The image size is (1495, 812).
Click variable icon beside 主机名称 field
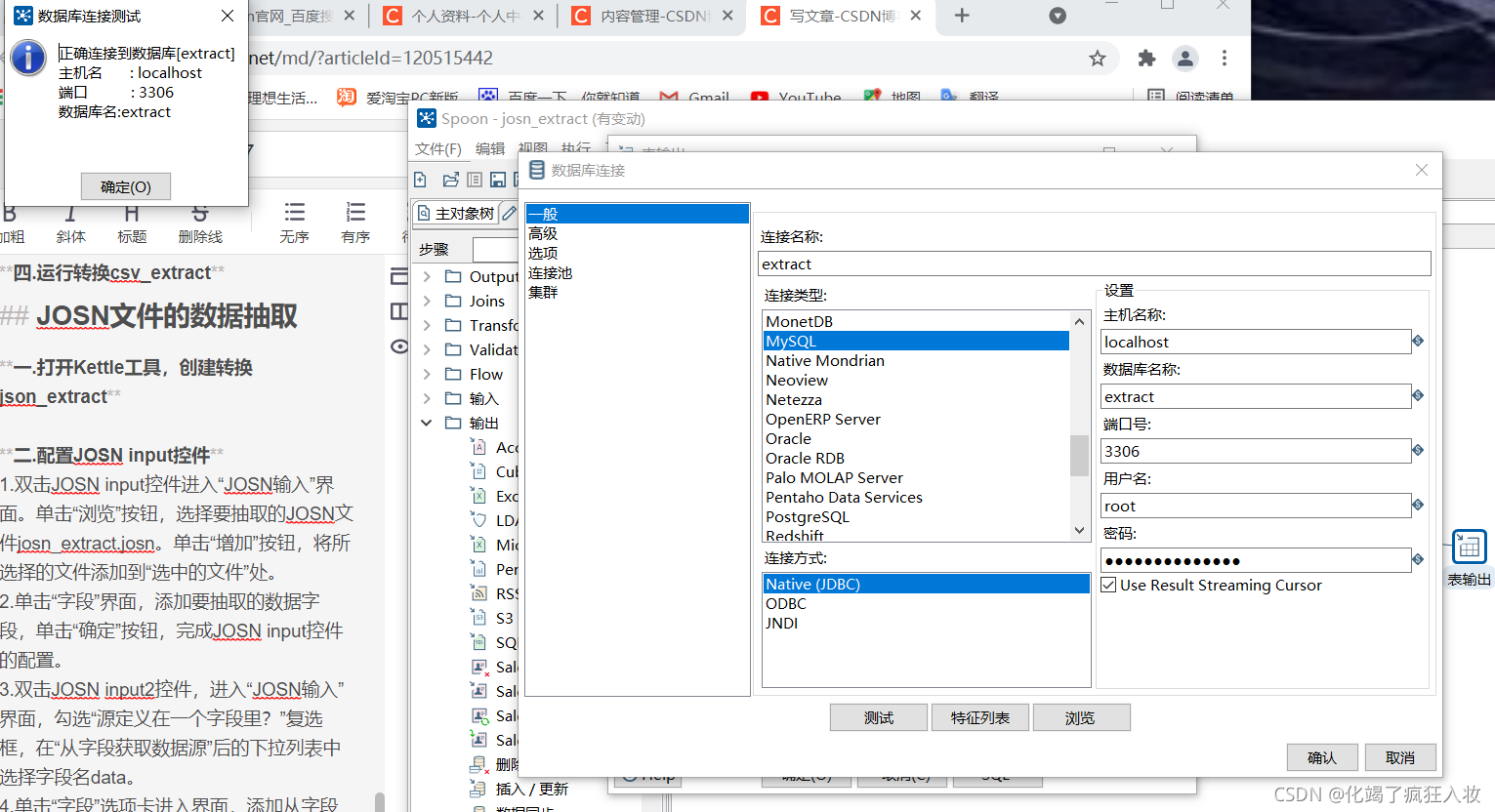click(x=1418, y=341)
